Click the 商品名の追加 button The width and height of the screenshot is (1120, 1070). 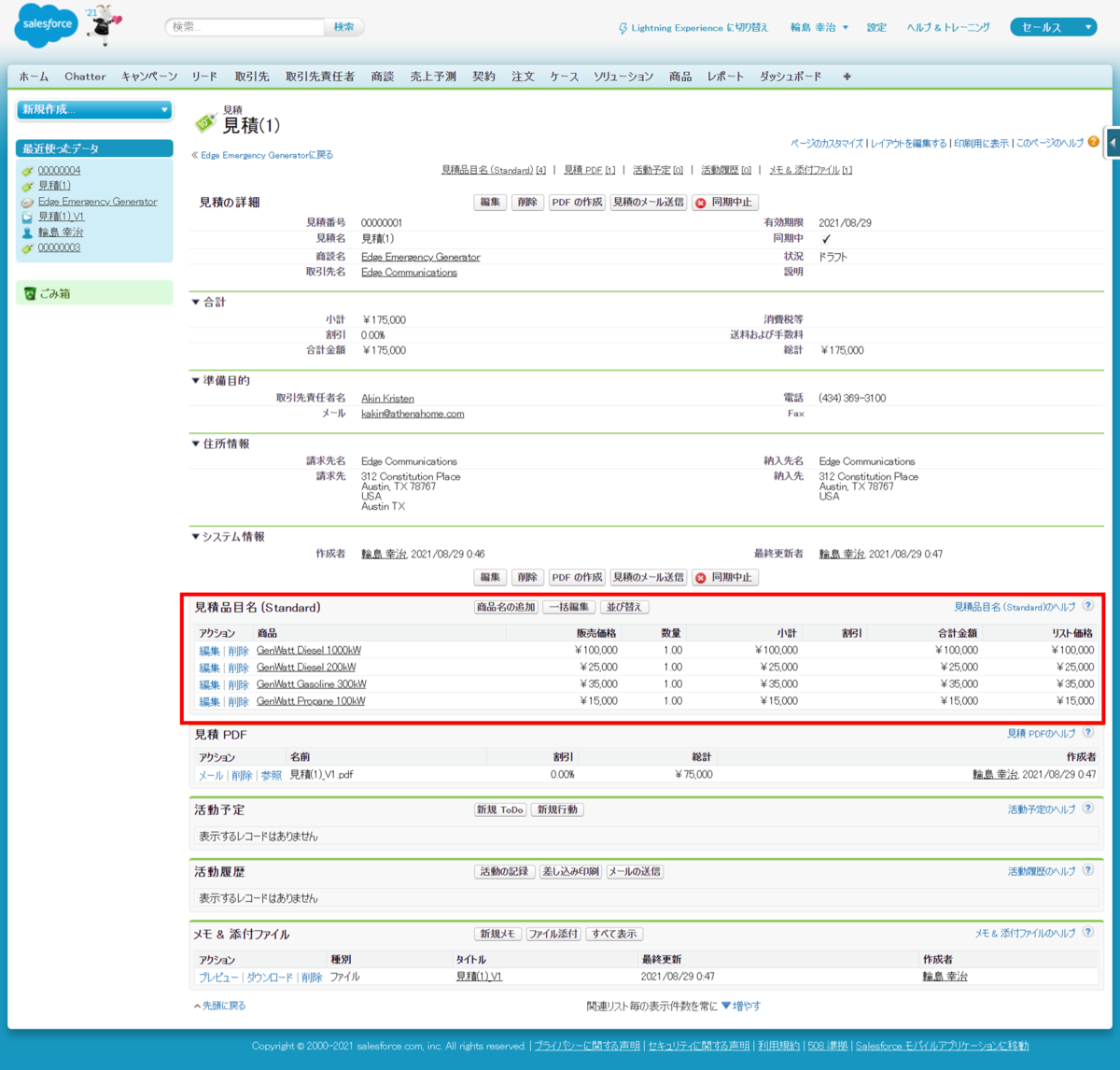[506, 607]
